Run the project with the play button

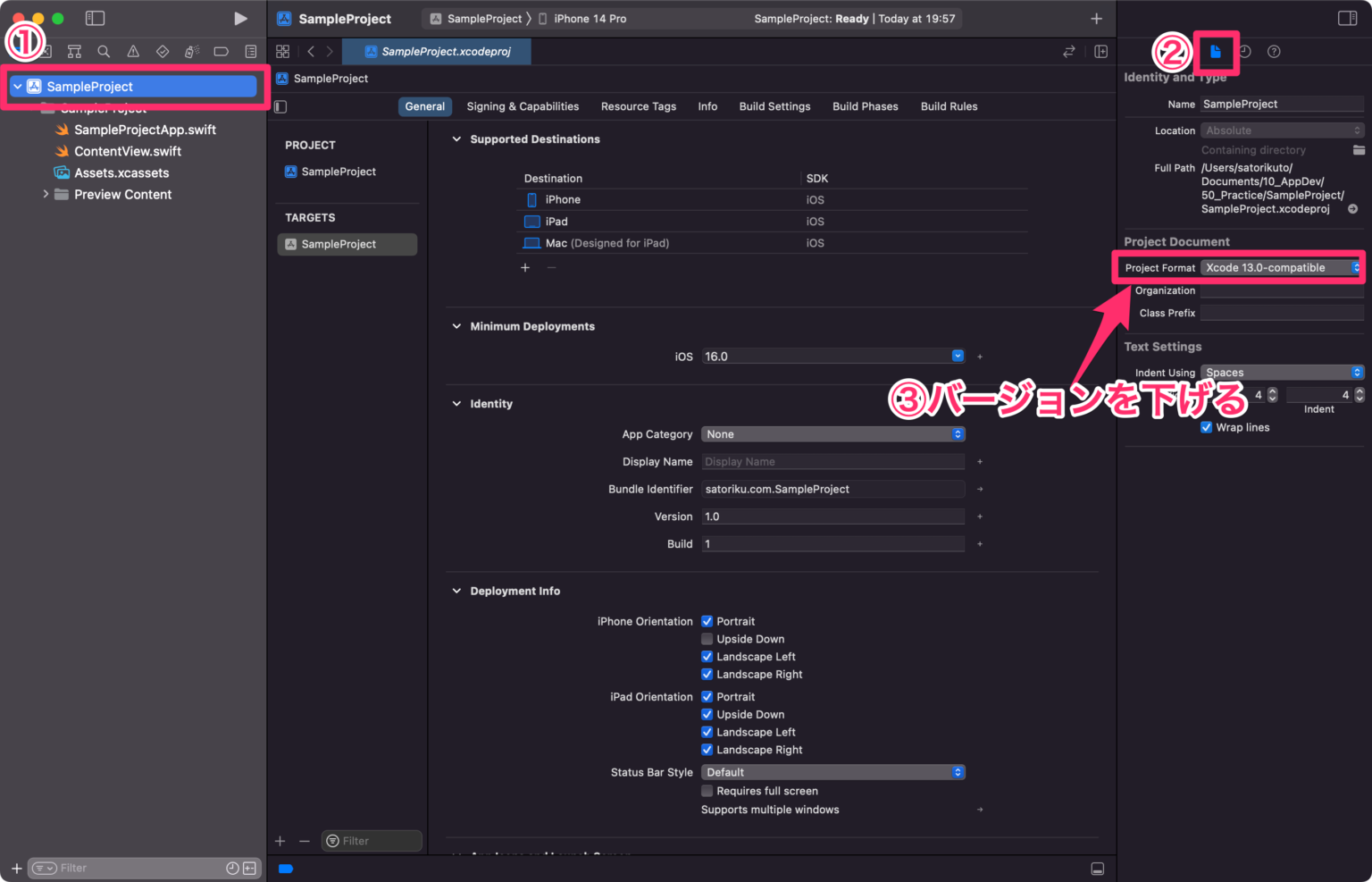point(239,18)
